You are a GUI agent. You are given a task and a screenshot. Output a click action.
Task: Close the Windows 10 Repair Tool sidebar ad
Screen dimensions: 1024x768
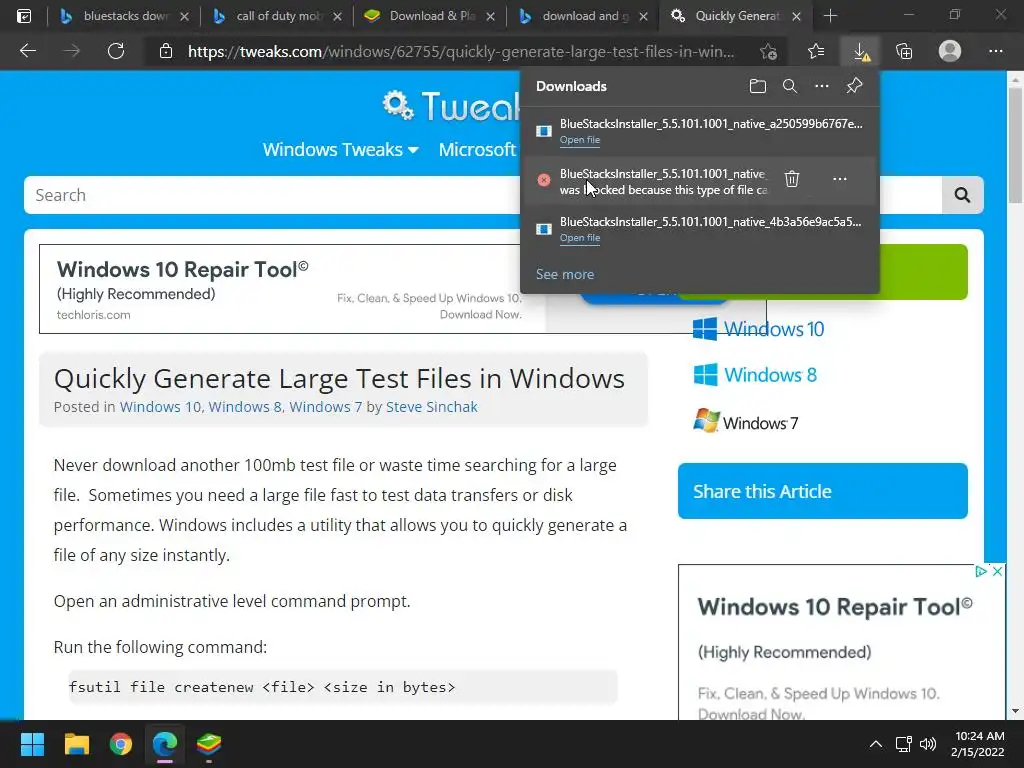pyautogui.click(x=997, y=571)
